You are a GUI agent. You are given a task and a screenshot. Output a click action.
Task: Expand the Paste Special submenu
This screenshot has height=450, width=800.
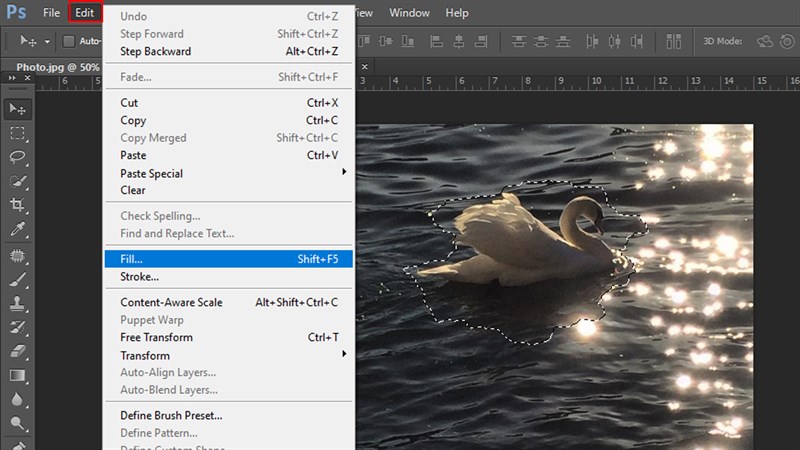tap(344, 172)
